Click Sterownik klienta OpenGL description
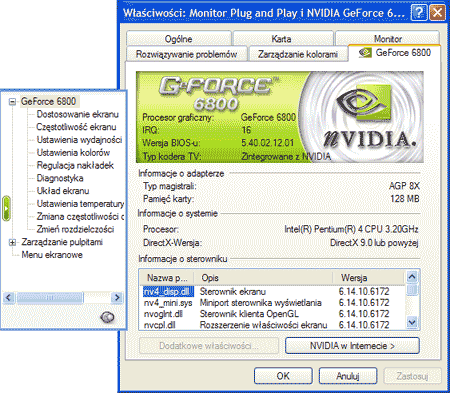This screenshot has height=393, width=450. [249, 314]
